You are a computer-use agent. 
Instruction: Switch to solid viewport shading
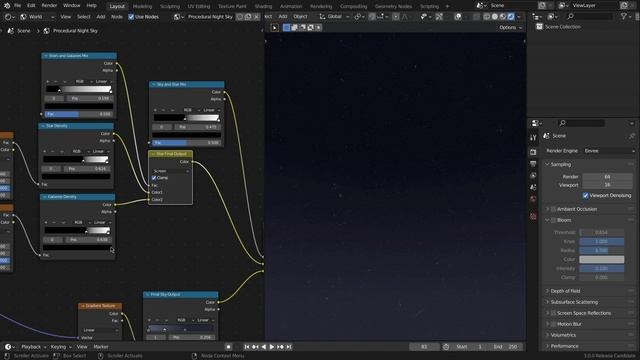pyautogui.click(x=495, y=17)
